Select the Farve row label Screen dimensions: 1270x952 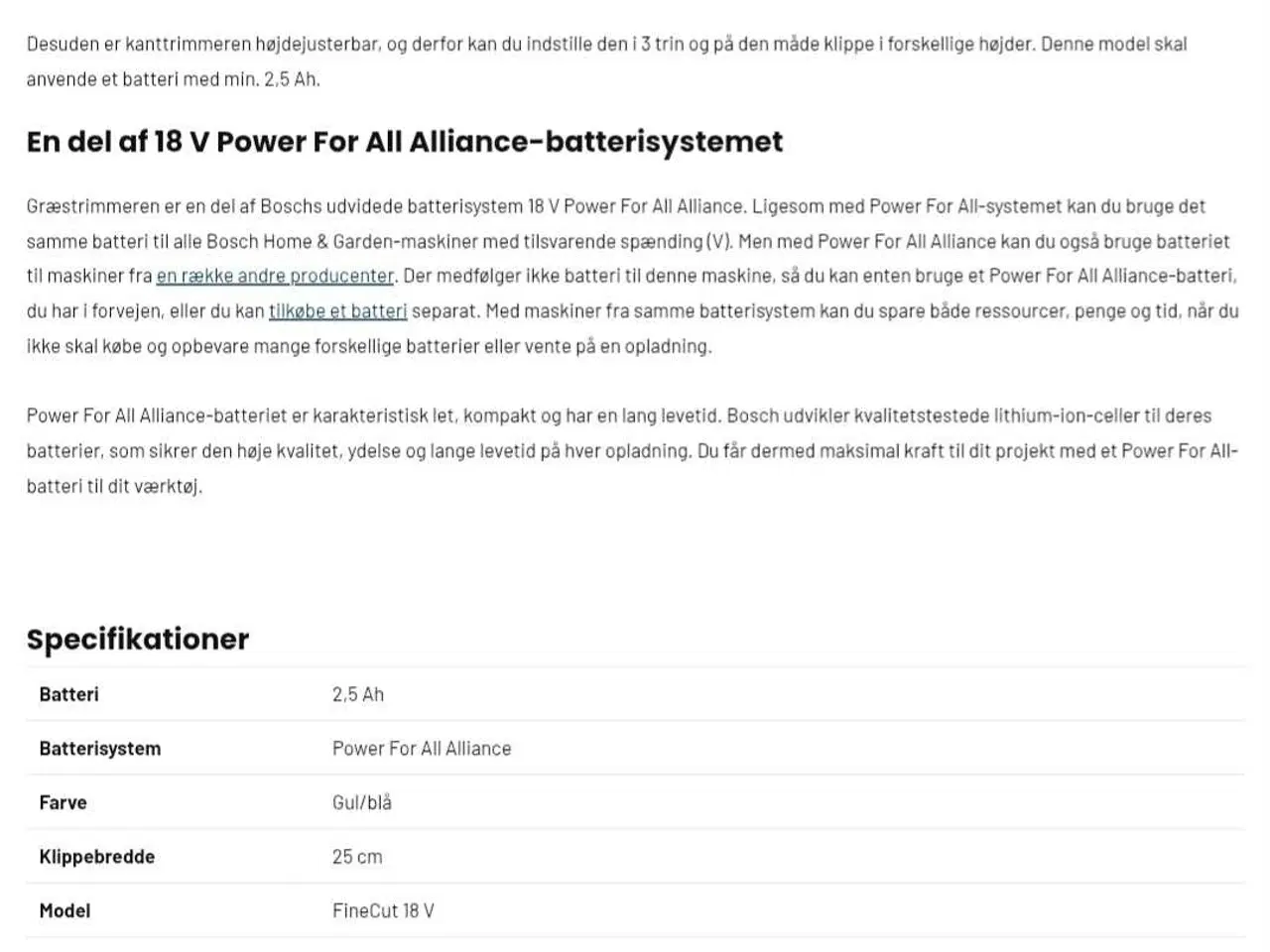click(x=63, y=802)
